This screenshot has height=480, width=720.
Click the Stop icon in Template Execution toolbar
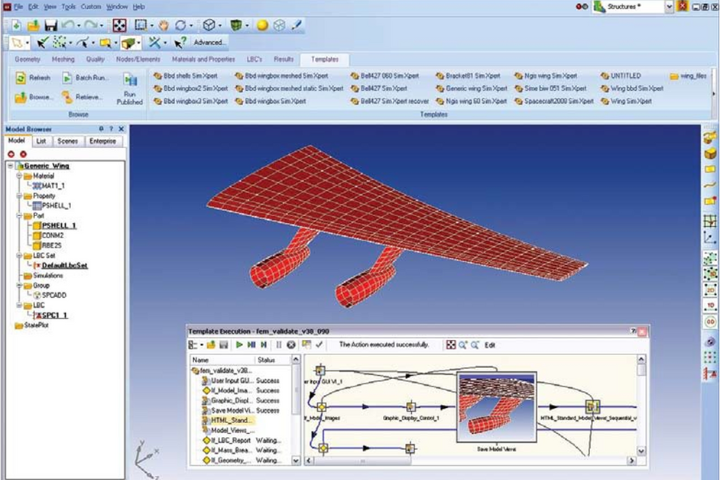click(x=291, y=345)
